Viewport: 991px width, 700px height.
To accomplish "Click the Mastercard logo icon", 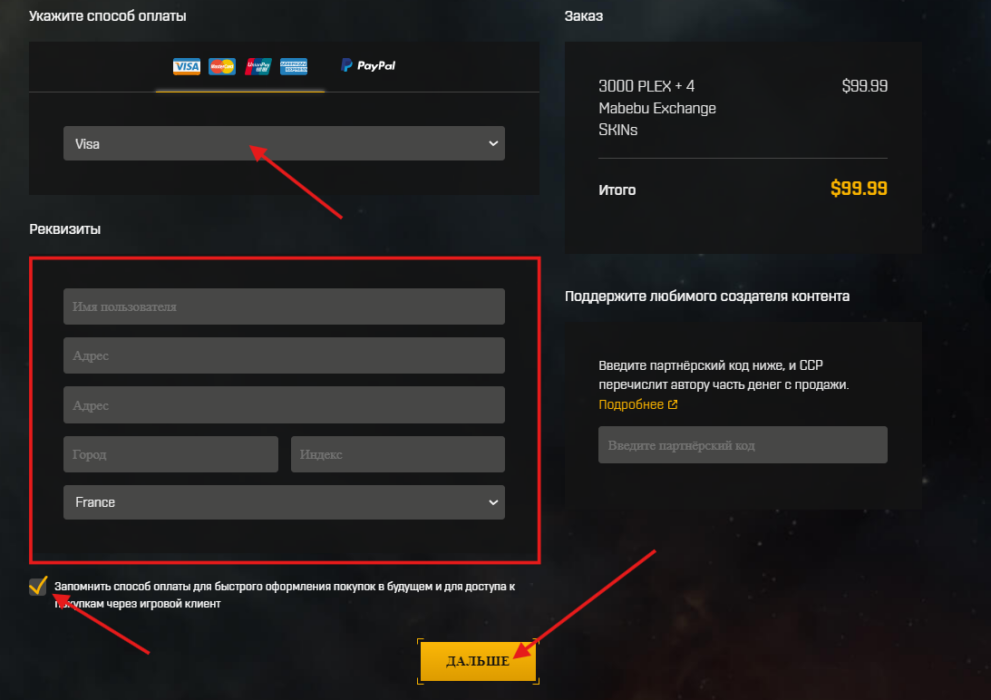I will pos(222,66).
